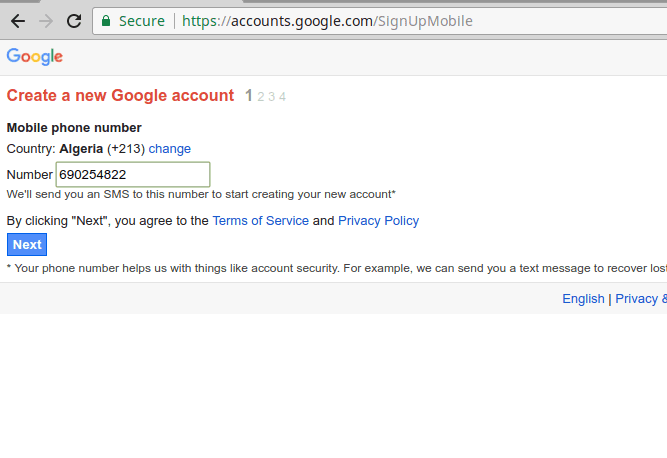Click the Google logo
This screenshot has height=458, width=667.
pyautogui.click(x=35, y=57)
